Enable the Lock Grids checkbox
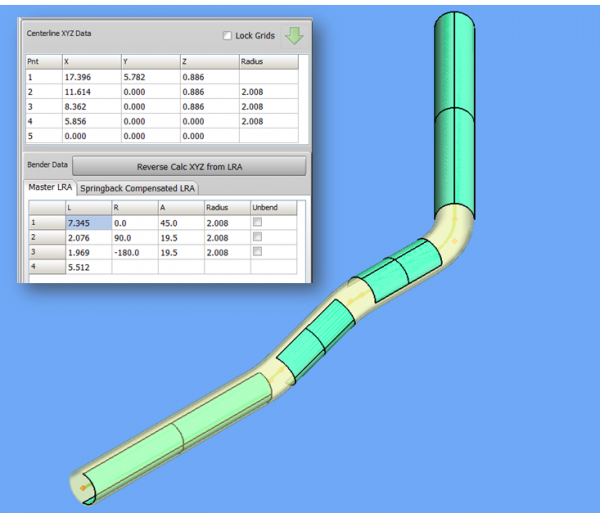This screenshot has height=513, width=600. tap(227, 36)
